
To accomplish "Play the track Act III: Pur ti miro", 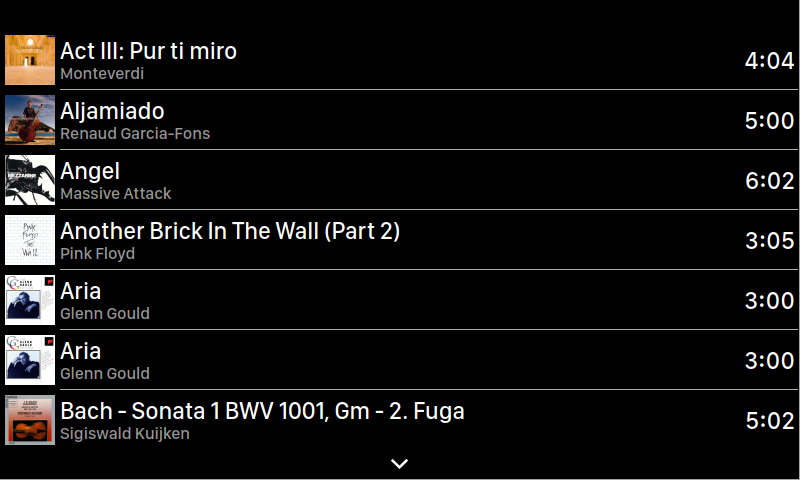I will pyautogui.click(x=148, y=51).
